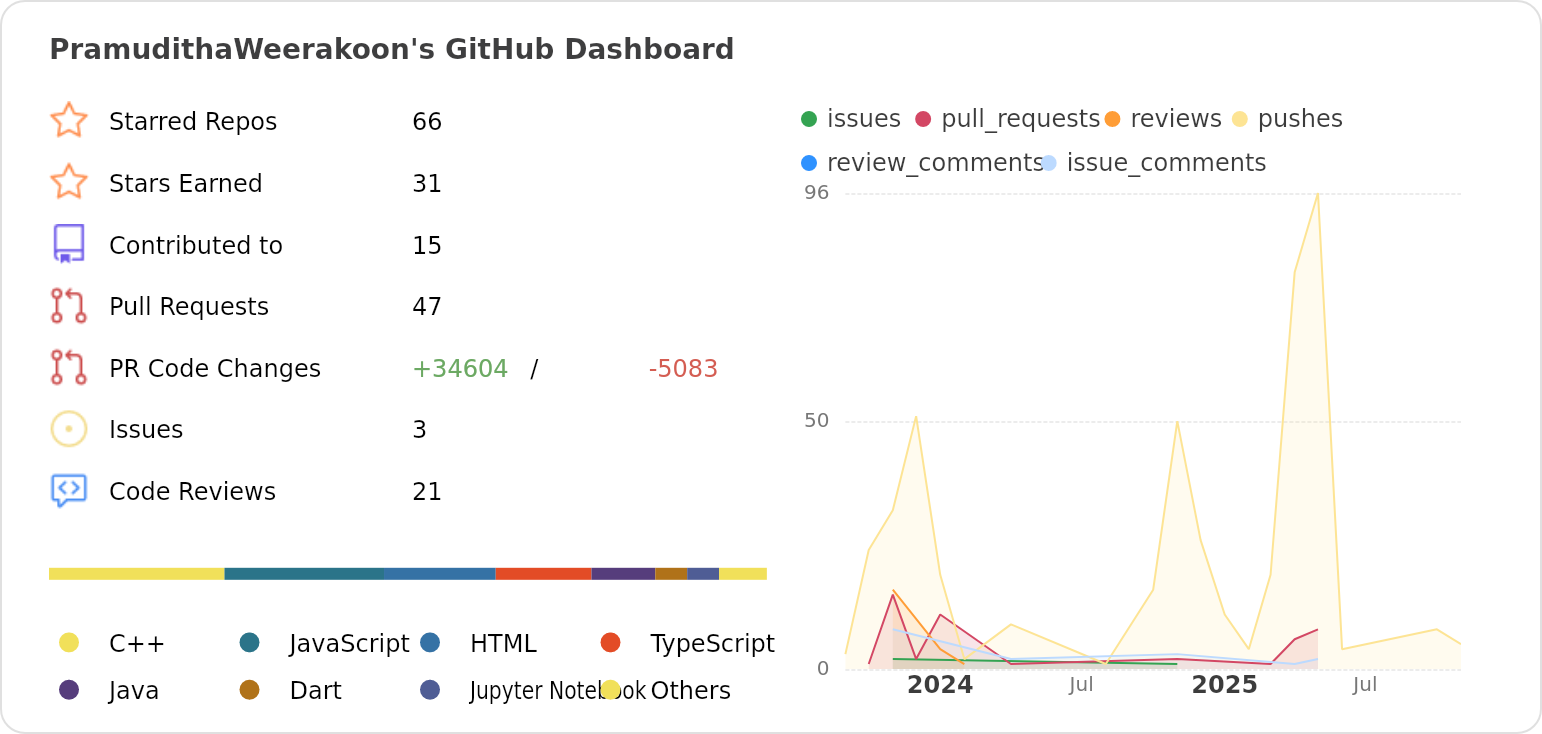Click the Pull Requests branch icon

(x=68, y=305)
